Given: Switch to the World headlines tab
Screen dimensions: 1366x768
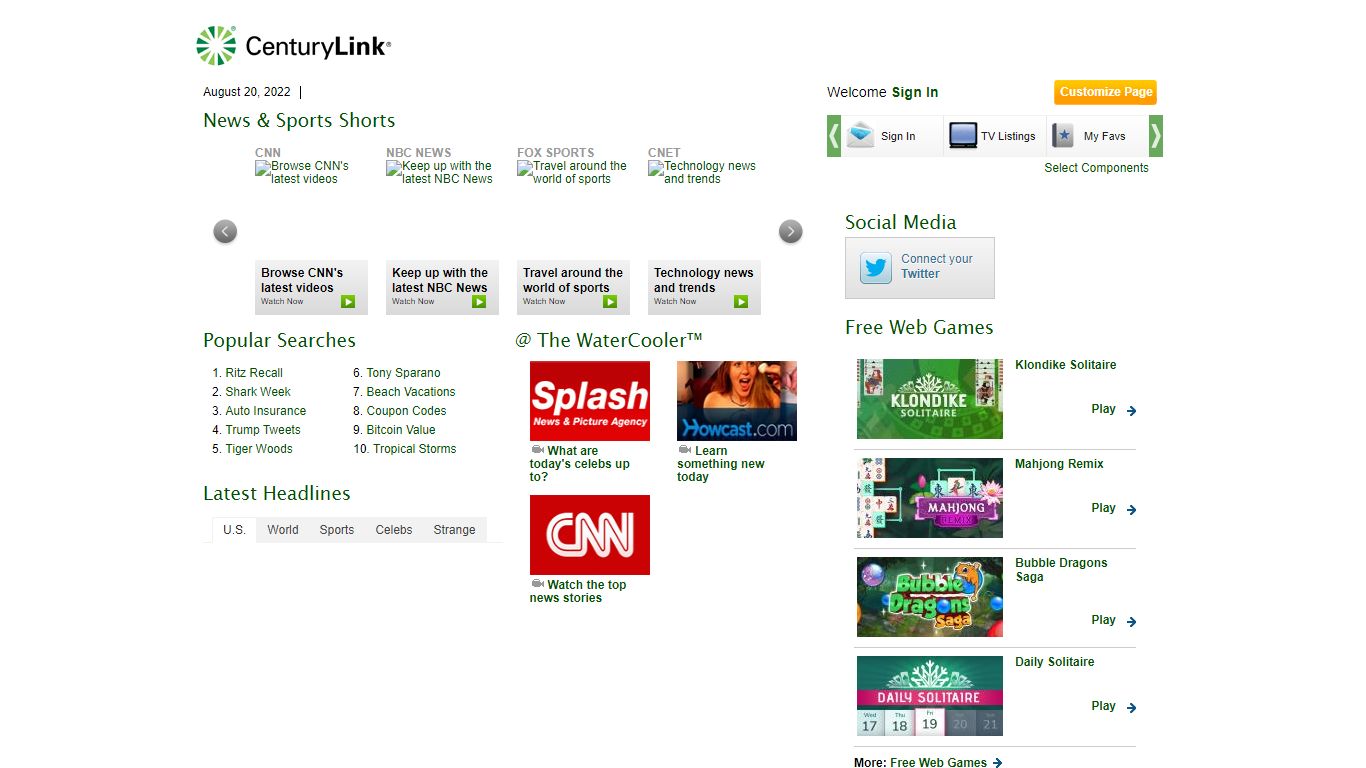Looking at the screenshot, I should coord(283,530).
